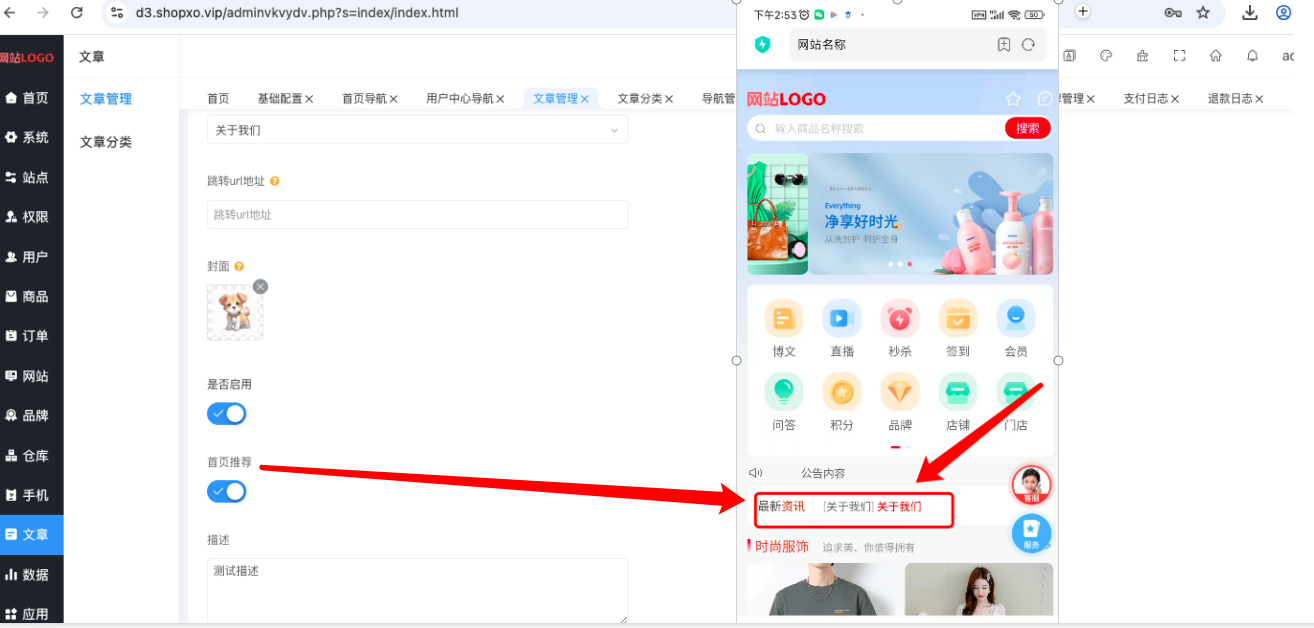Click the refresh icon in phone address bar

tap(1028, 45)
